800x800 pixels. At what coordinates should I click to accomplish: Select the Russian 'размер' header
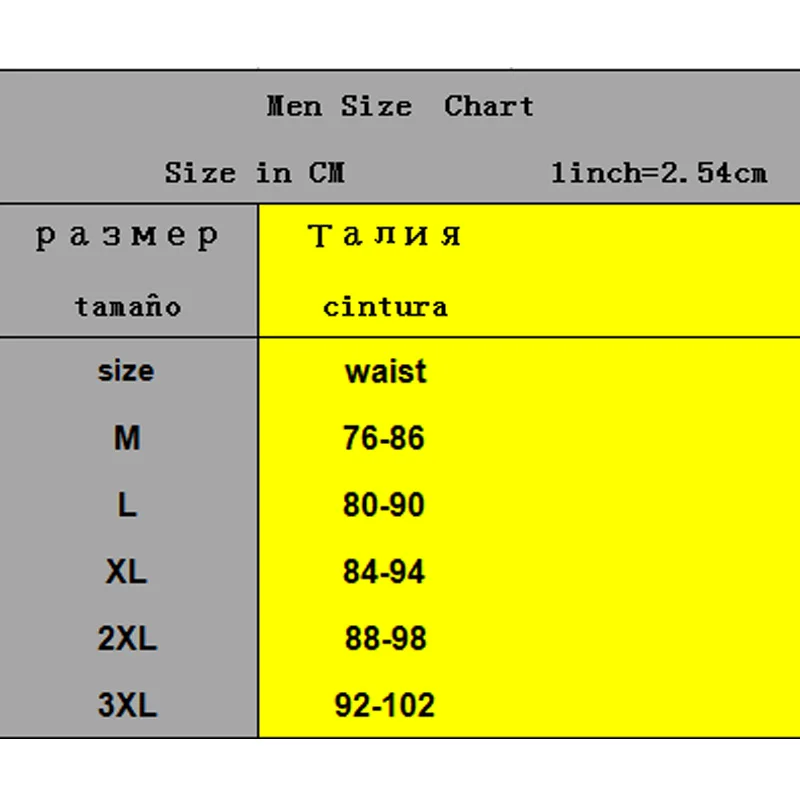tap(127, 237)
